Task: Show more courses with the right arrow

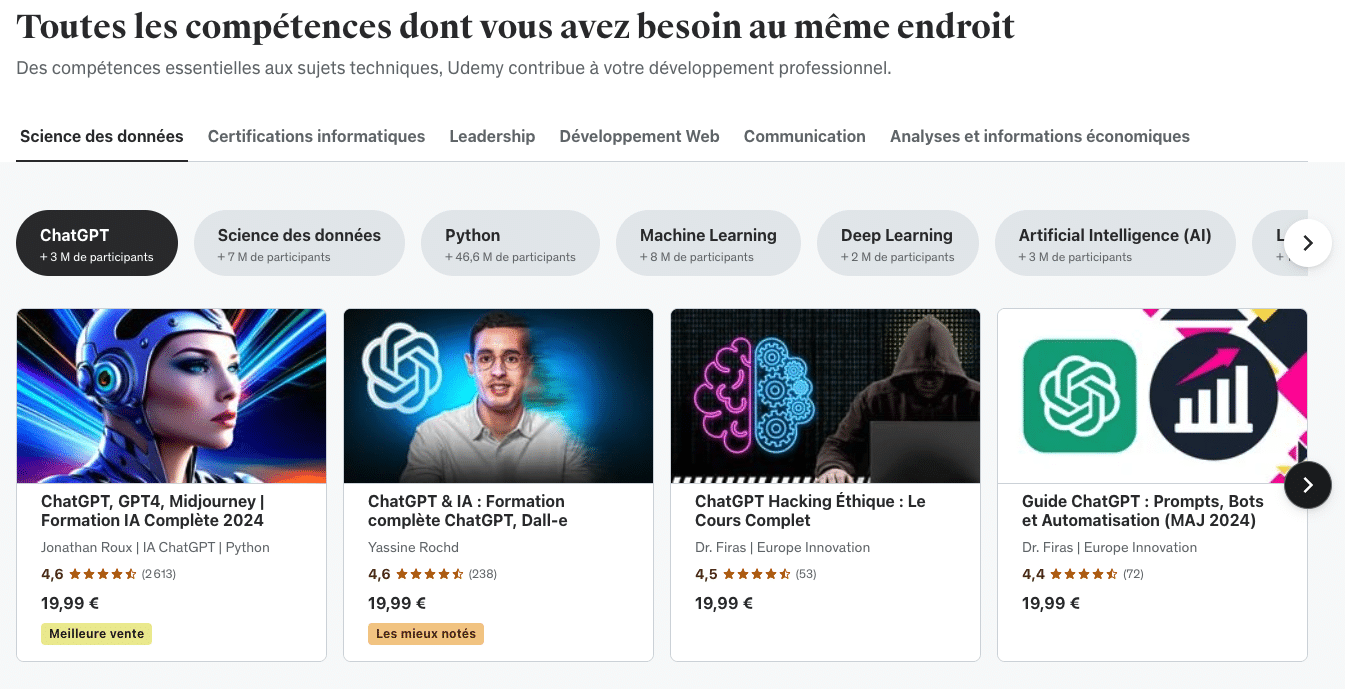Action: tap(1307, 484)
